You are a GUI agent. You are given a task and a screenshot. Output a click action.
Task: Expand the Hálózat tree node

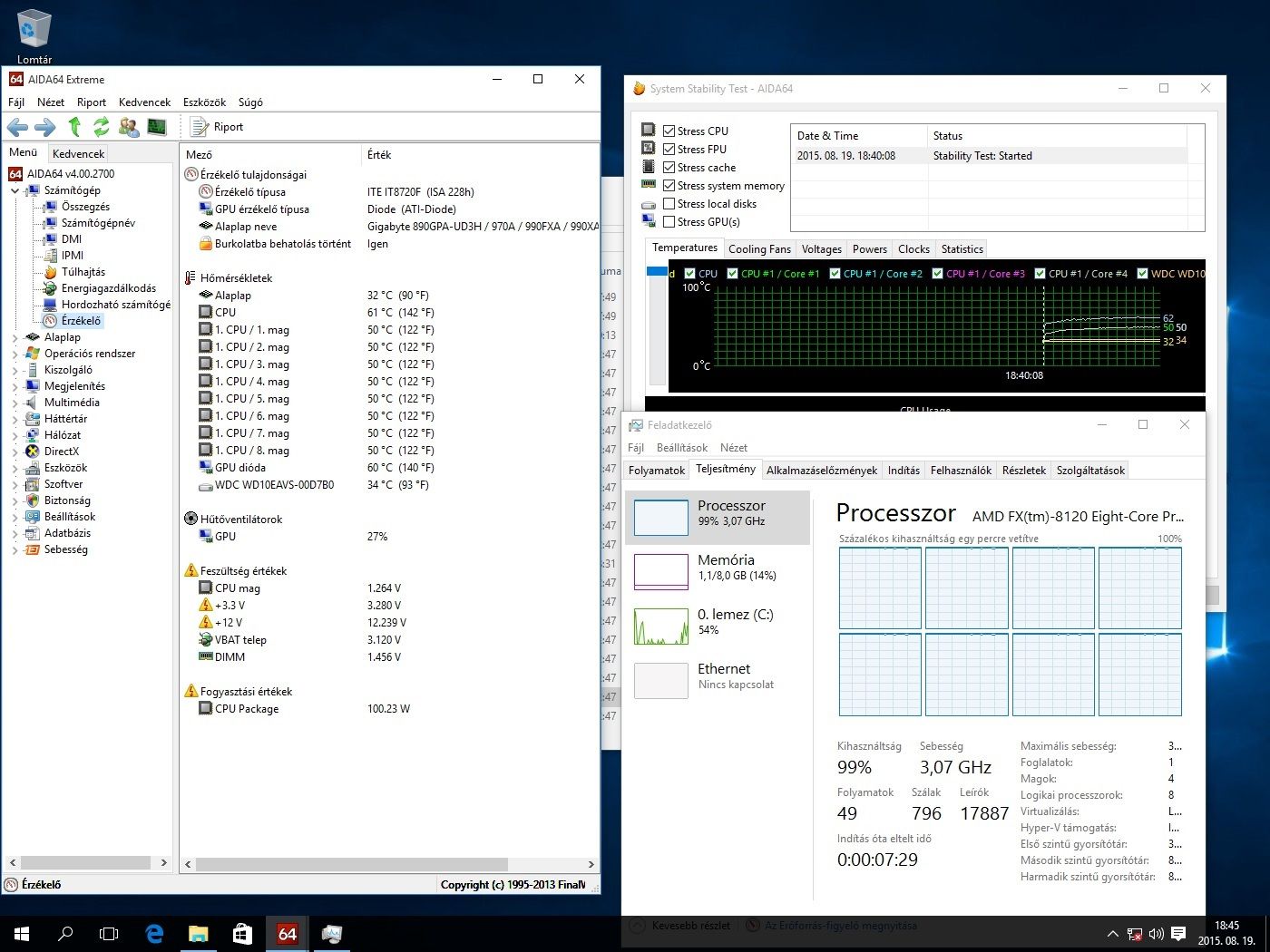15,435
